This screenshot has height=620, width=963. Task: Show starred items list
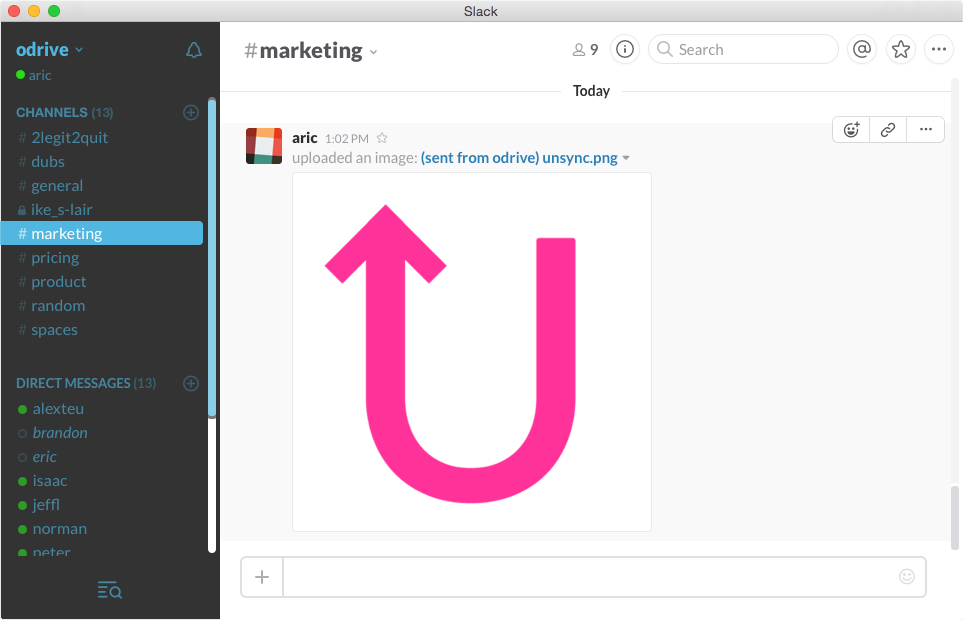901,50
